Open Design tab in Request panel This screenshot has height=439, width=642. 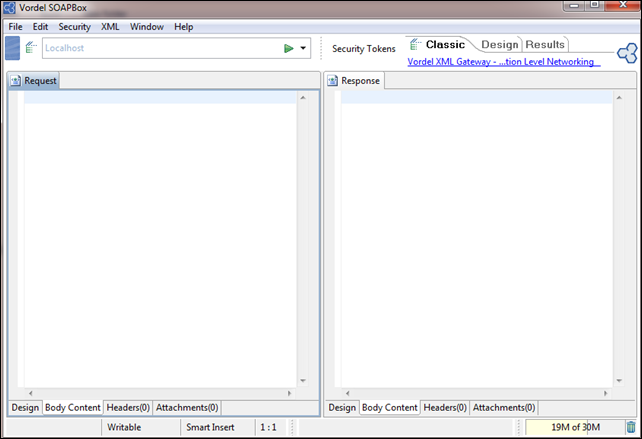pyautogui.click(x=25, y=407)
